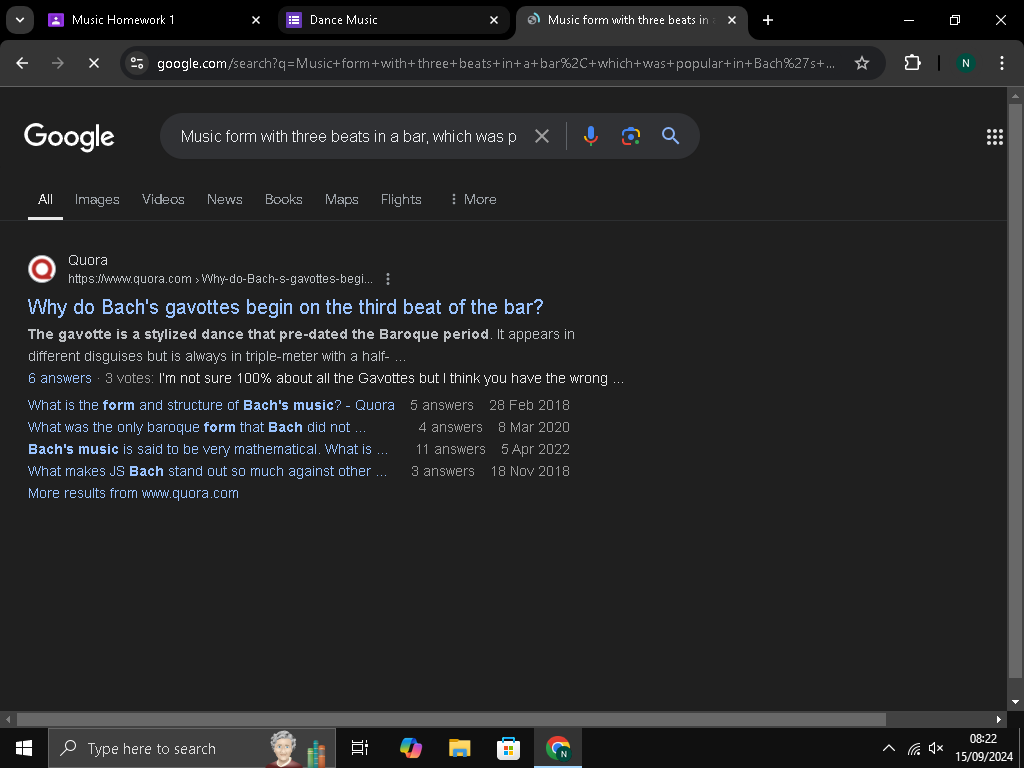Open the tab search dropdown arrow
The width and height of the screenshot is (1024, 768).
pyautogui.click(x=20, y=20)
